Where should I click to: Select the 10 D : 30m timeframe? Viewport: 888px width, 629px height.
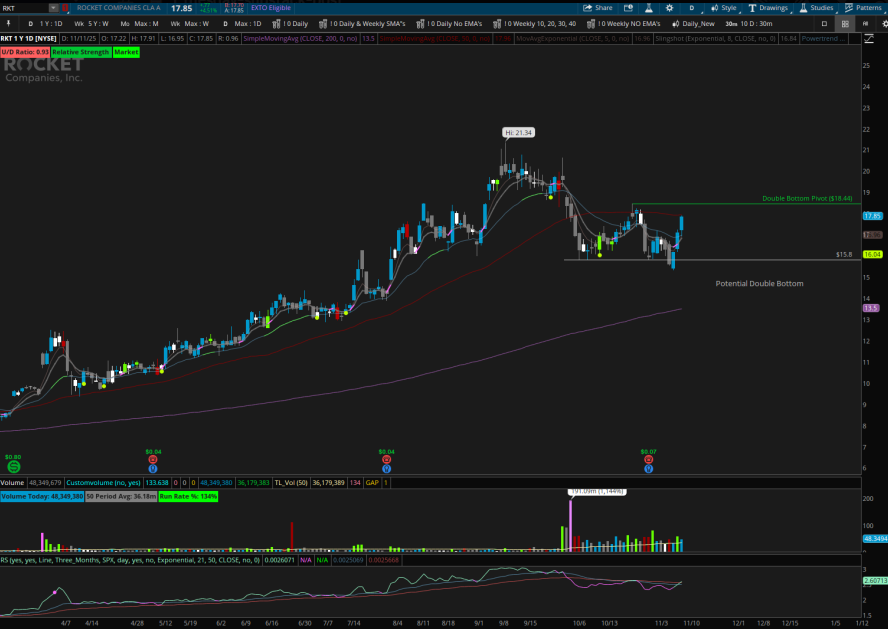pyautogui.click(x=749, y=24)
